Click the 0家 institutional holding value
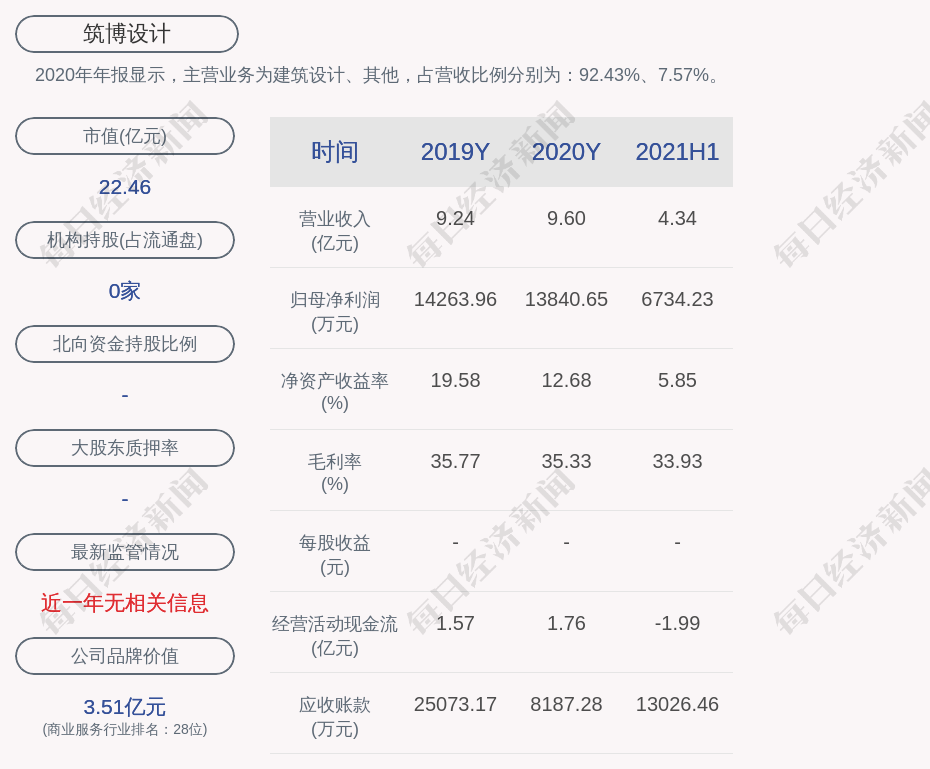930x769 pixels. coord(125,291)
